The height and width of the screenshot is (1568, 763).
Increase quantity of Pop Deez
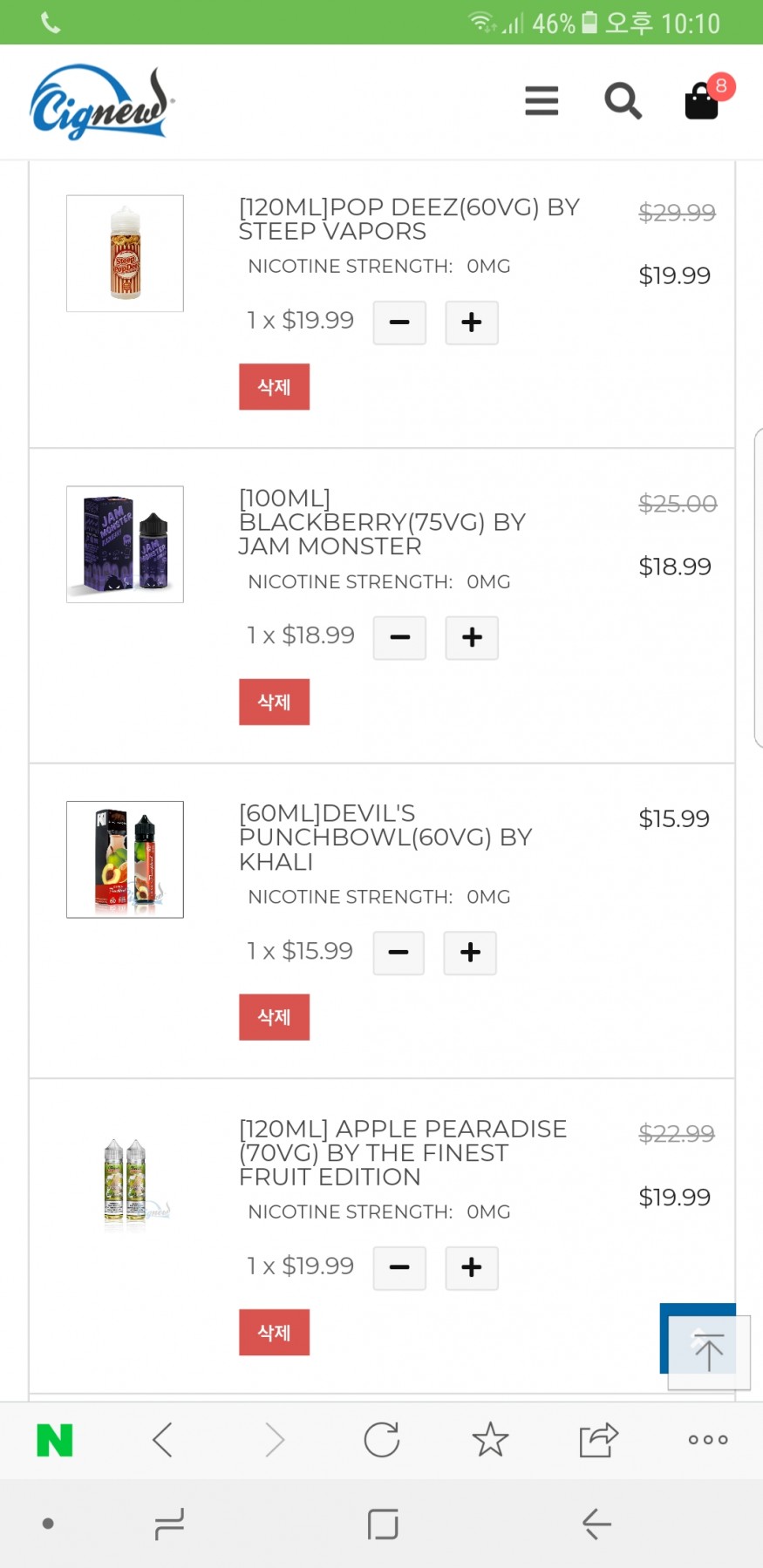click(472, 322)
